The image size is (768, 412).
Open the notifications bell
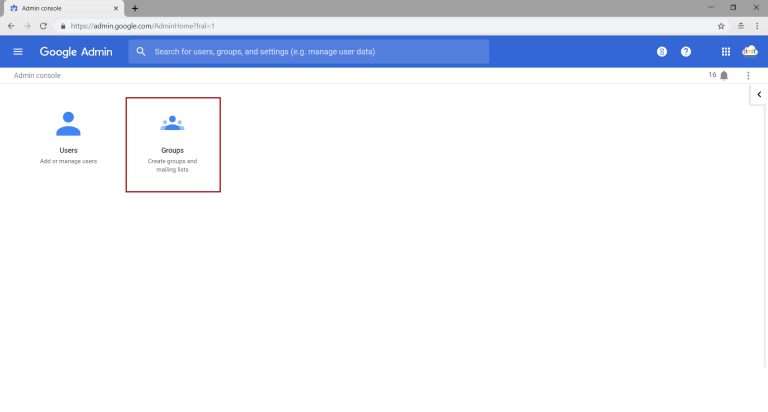point(724,75)
